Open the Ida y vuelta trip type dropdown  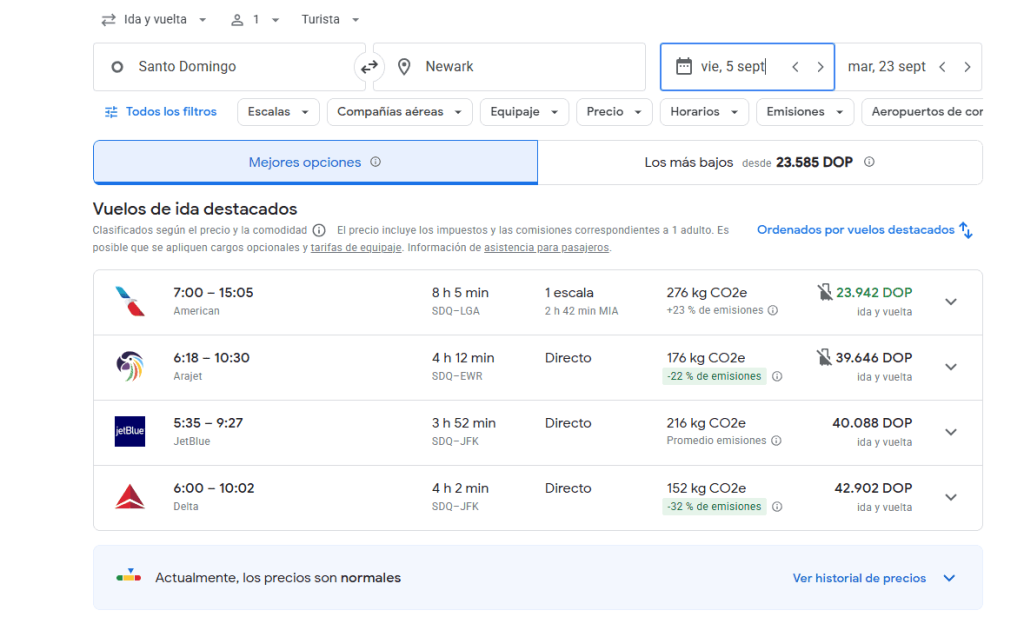[x=155, y=19]
